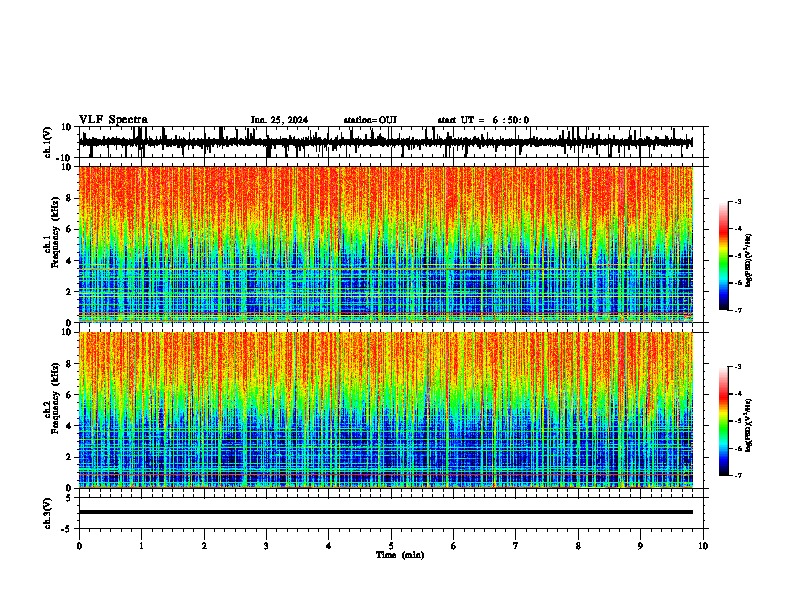Click the ch.2 spectrogram panel
The image size is (792, 612).
386,410
